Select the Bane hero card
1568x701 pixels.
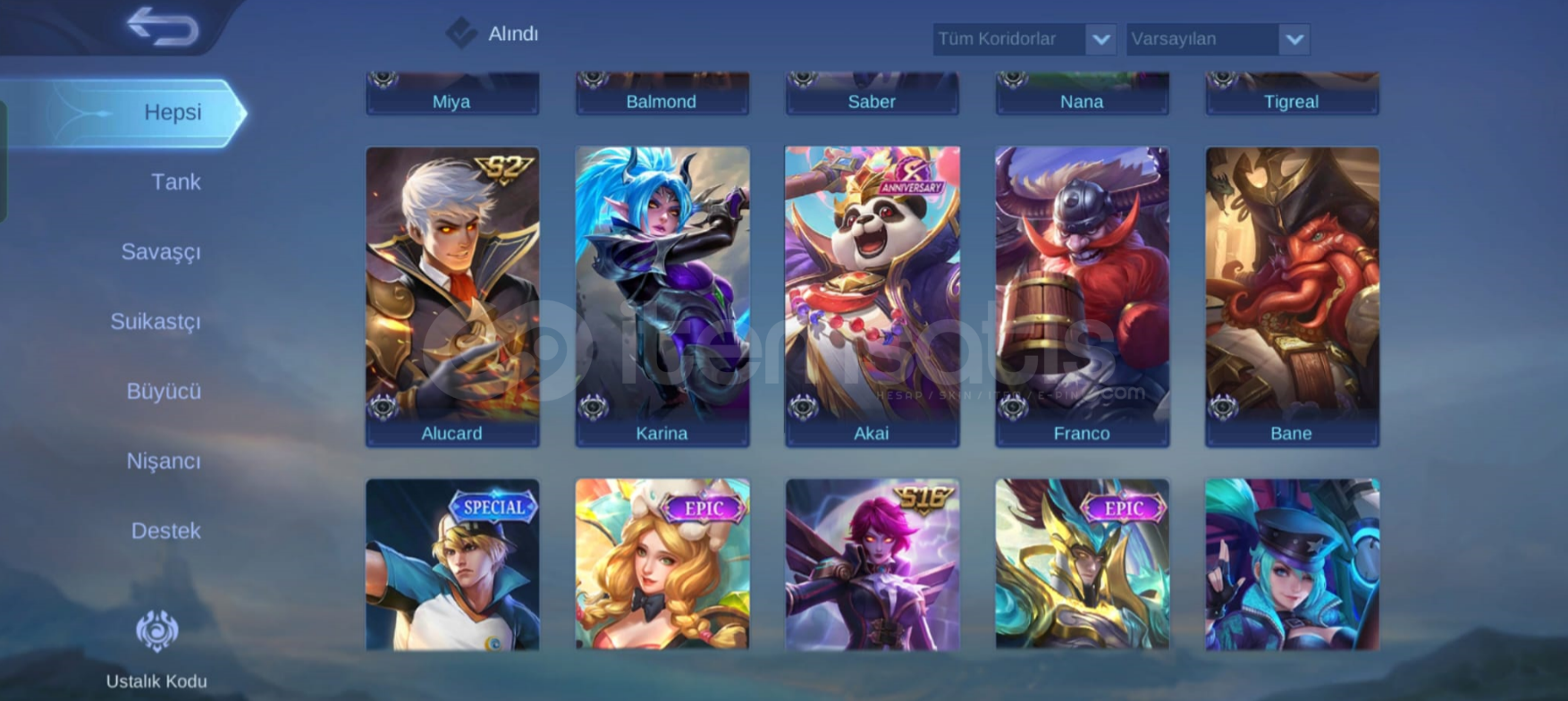[1292, 297]
